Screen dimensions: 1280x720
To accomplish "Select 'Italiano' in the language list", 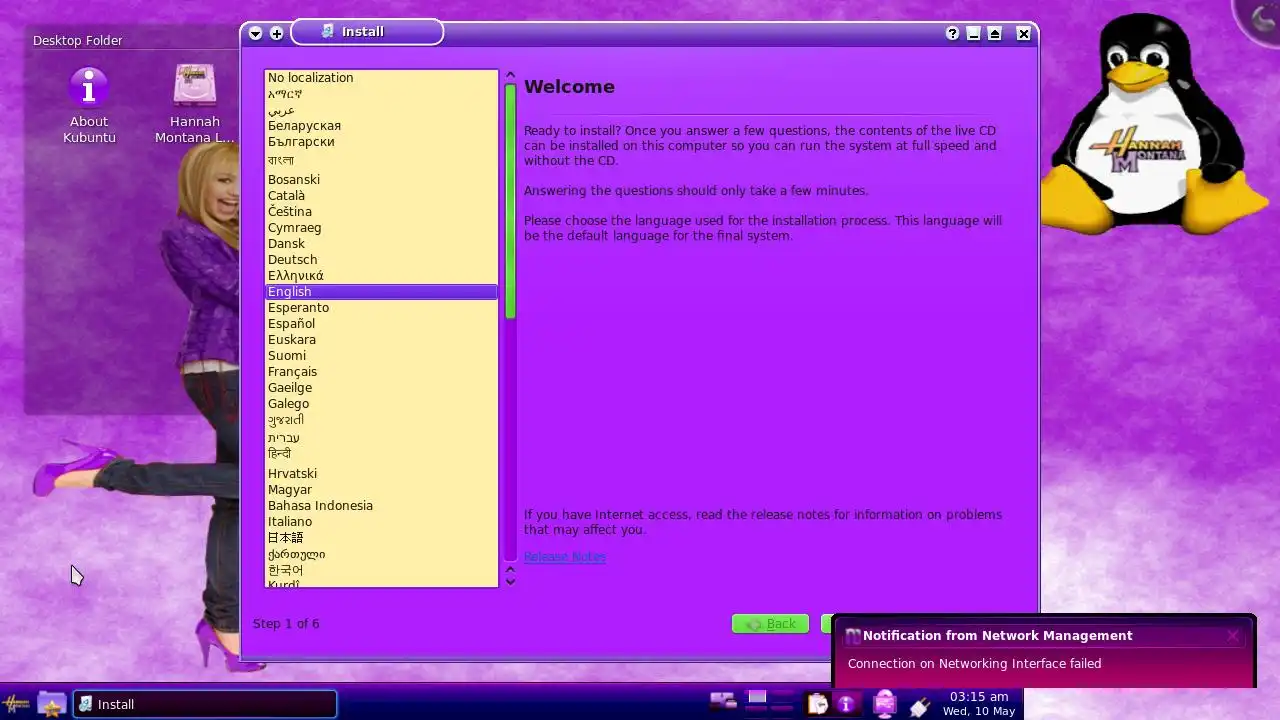I will [x=381, y=522].
